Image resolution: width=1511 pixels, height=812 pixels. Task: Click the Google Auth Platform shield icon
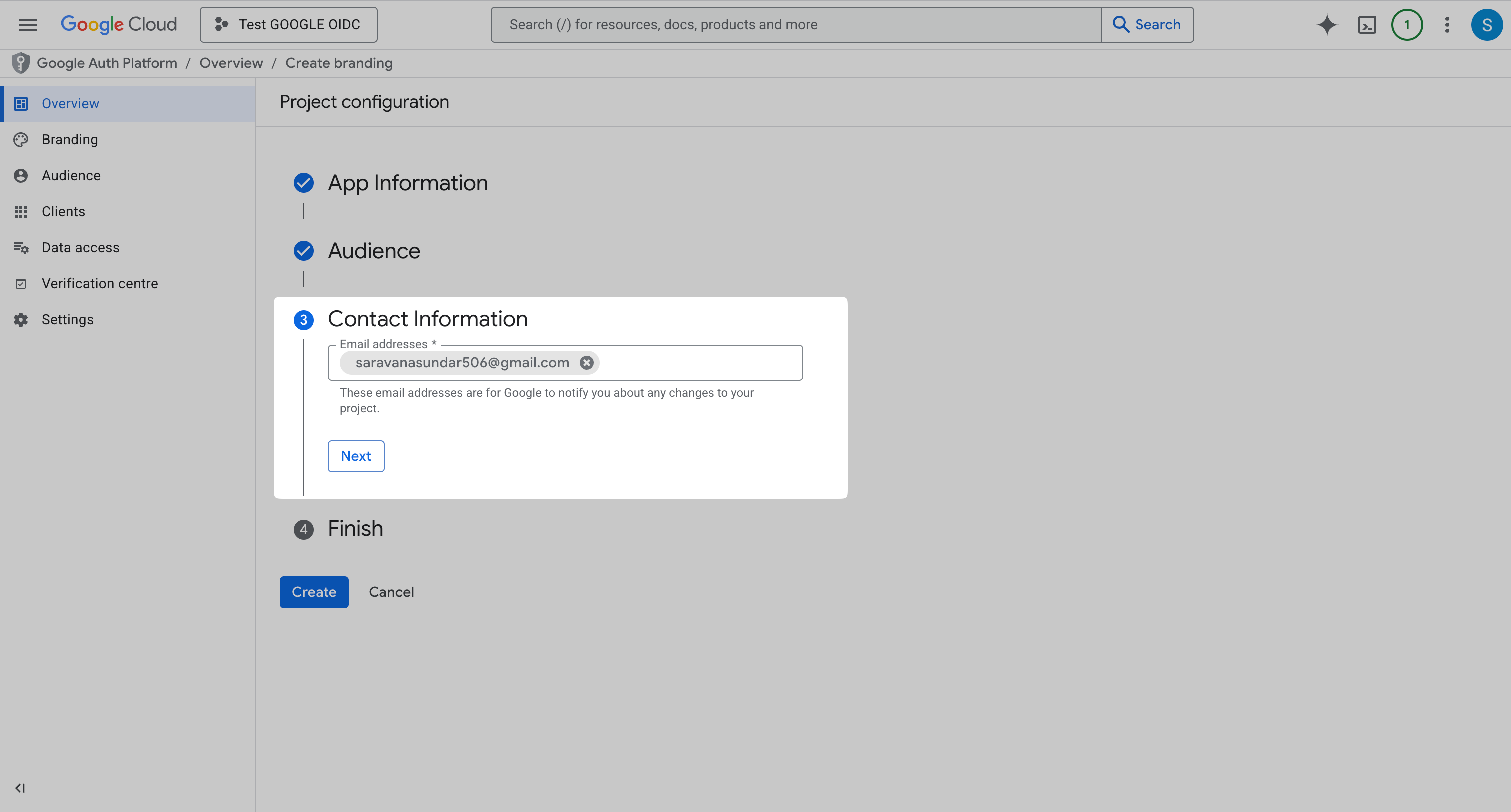(x=21, y=63)
